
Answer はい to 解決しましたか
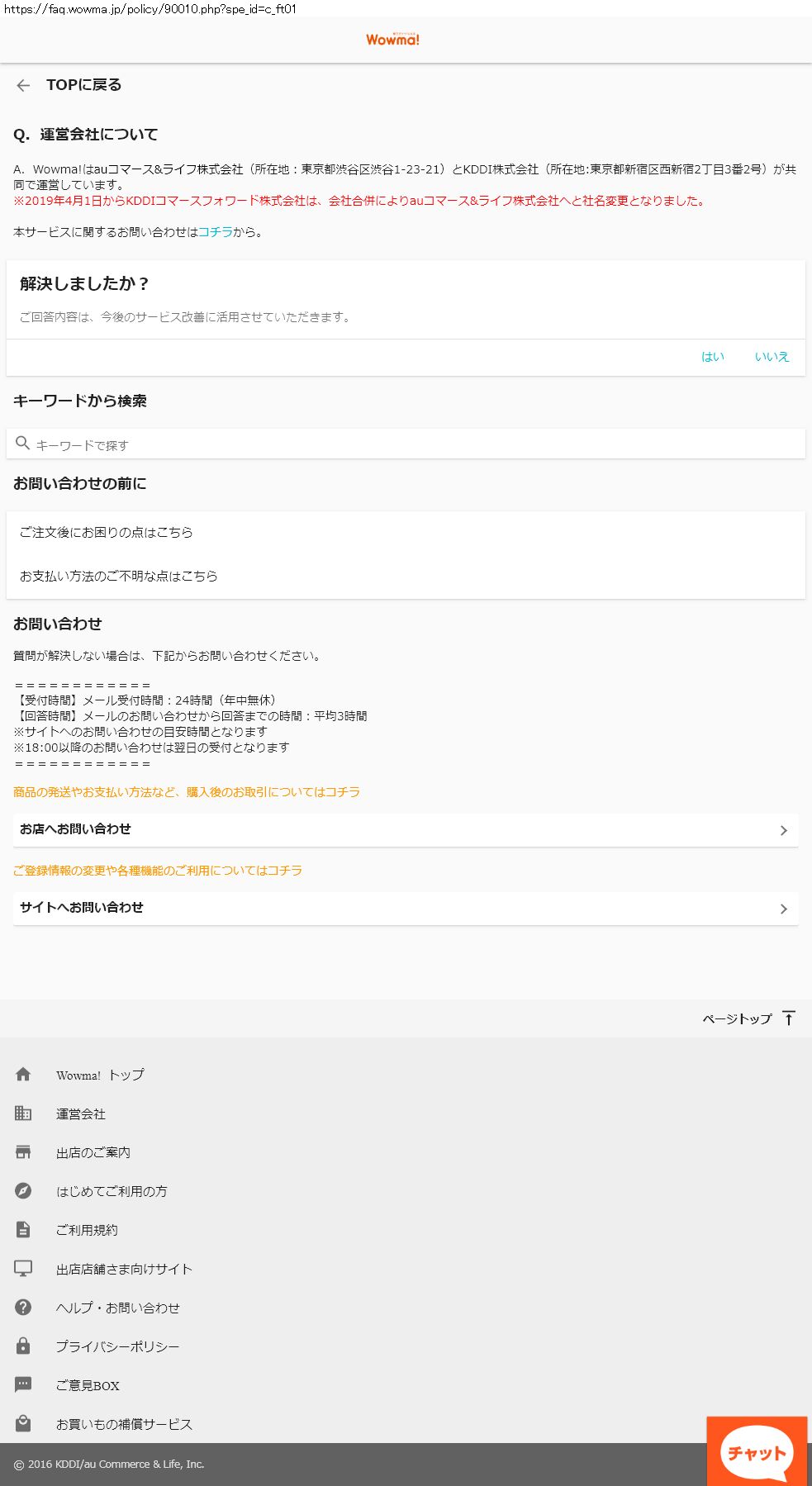tap(712, 357)
